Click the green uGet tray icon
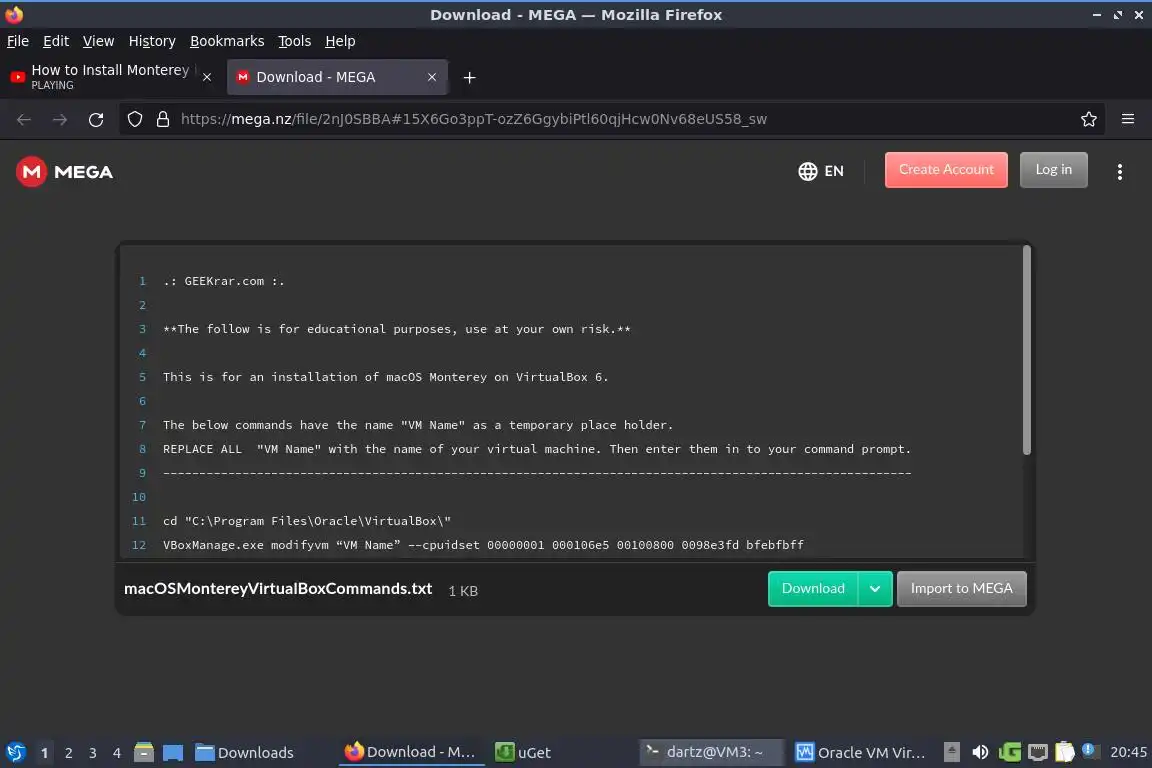The height and width of the screenshot is (768, 1152). tap(1009, 752)
